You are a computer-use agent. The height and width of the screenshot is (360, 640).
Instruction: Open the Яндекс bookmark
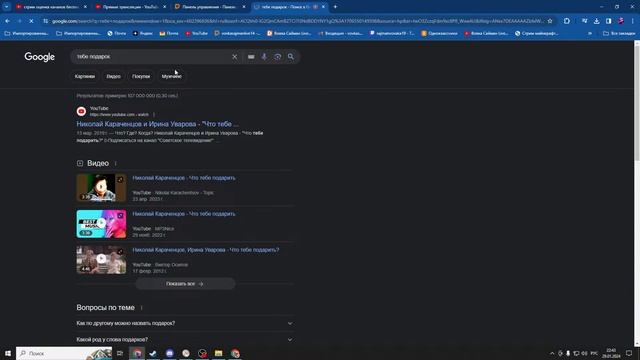coord(142,33)
